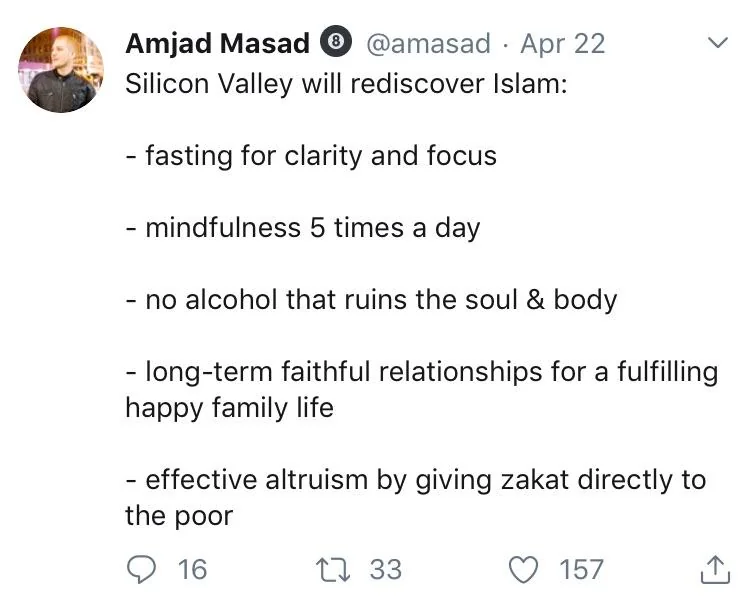Click the reply count 16
The height and width of the screenshot is (611, 750).
191,570
